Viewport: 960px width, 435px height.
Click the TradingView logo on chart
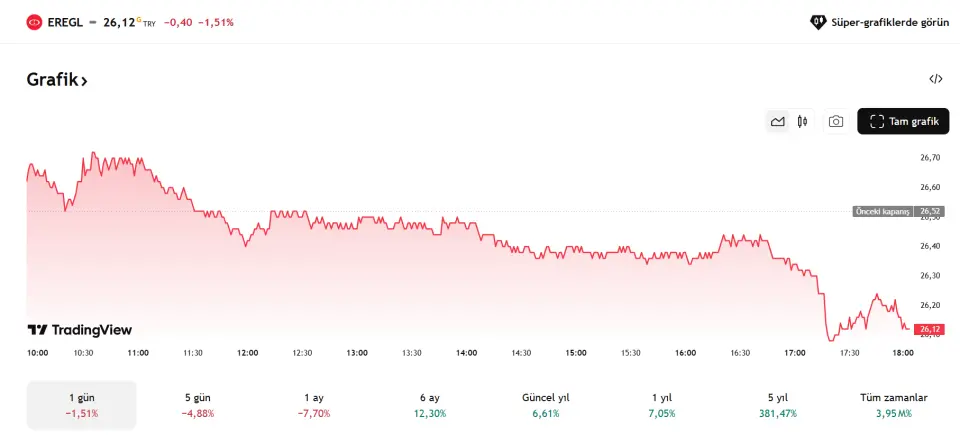point(80,330)
